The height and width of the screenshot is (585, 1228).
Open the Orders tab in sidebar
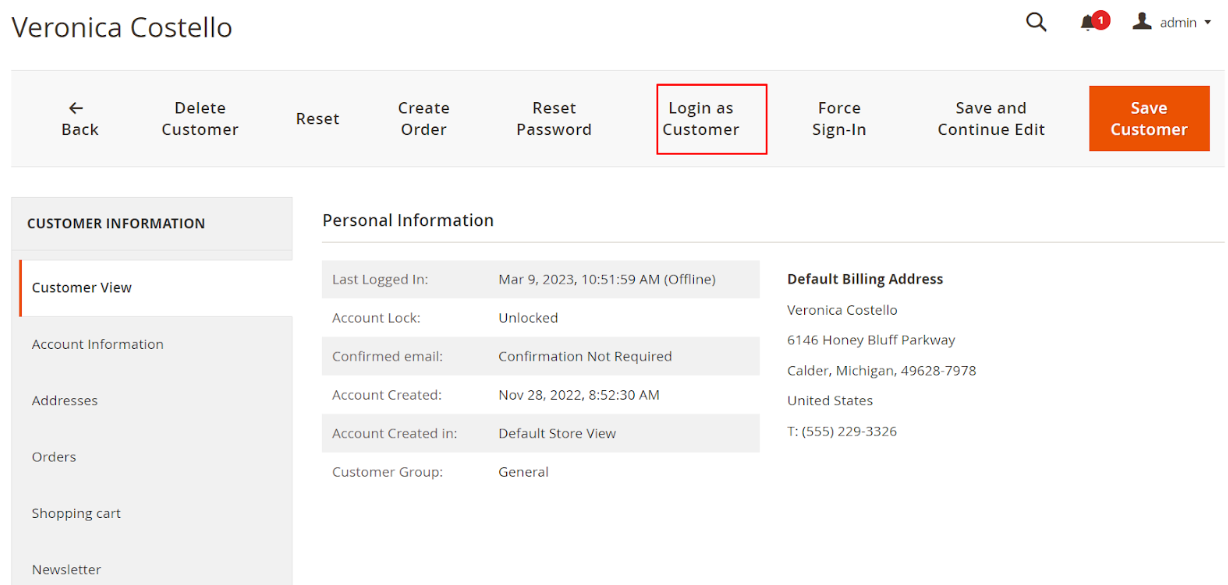(54, 457)
